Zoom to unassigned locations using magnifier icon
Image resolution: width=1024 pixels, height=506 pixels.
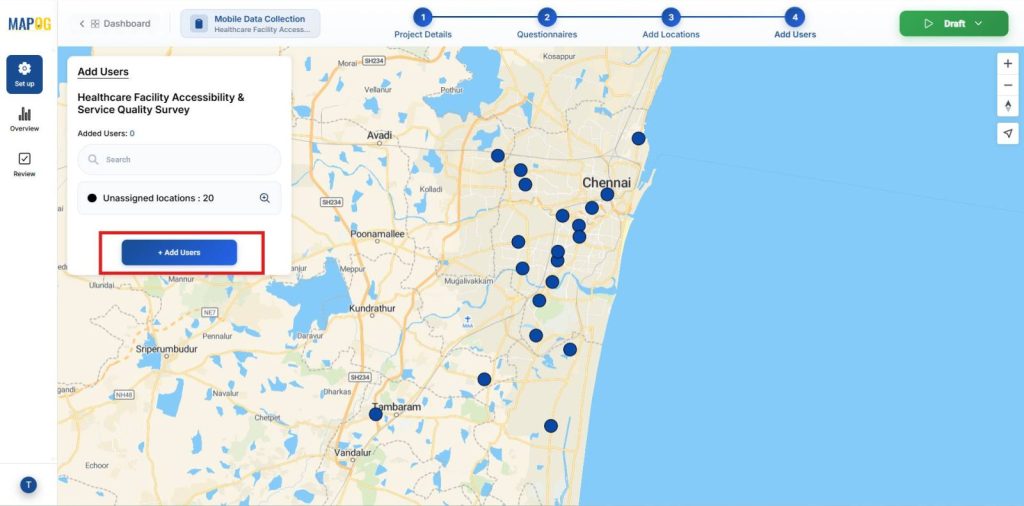coord(265,198)
